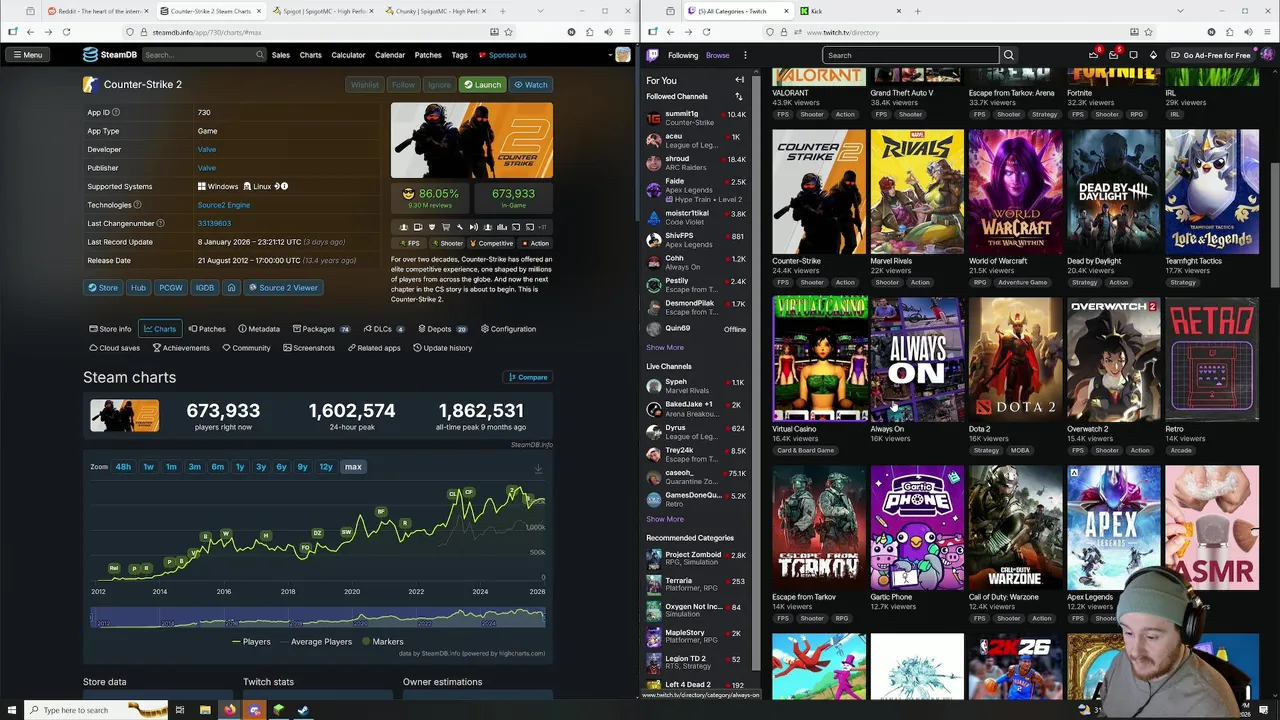Open the SteamDB user avatar menu
The width and height of the screenshot is (1280, 720).
[x=623, y=55]
